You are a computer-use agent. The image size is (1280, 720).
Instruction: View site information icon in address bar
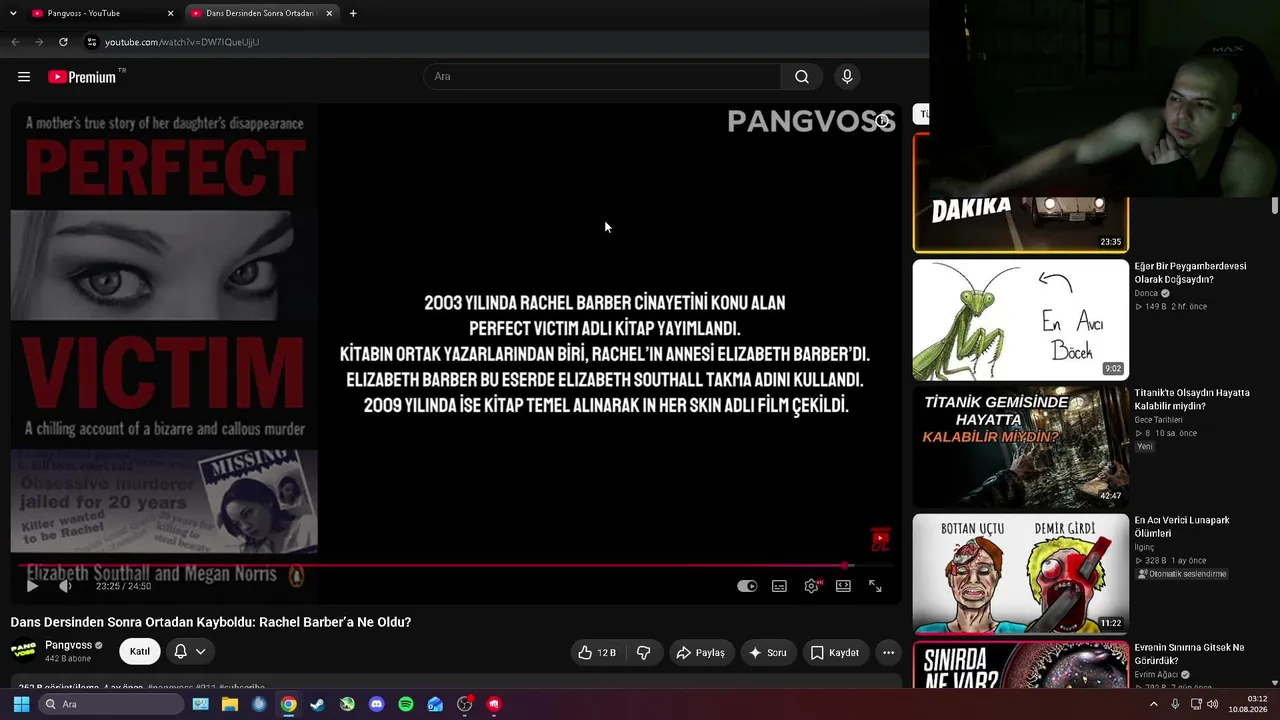[92, 42]
